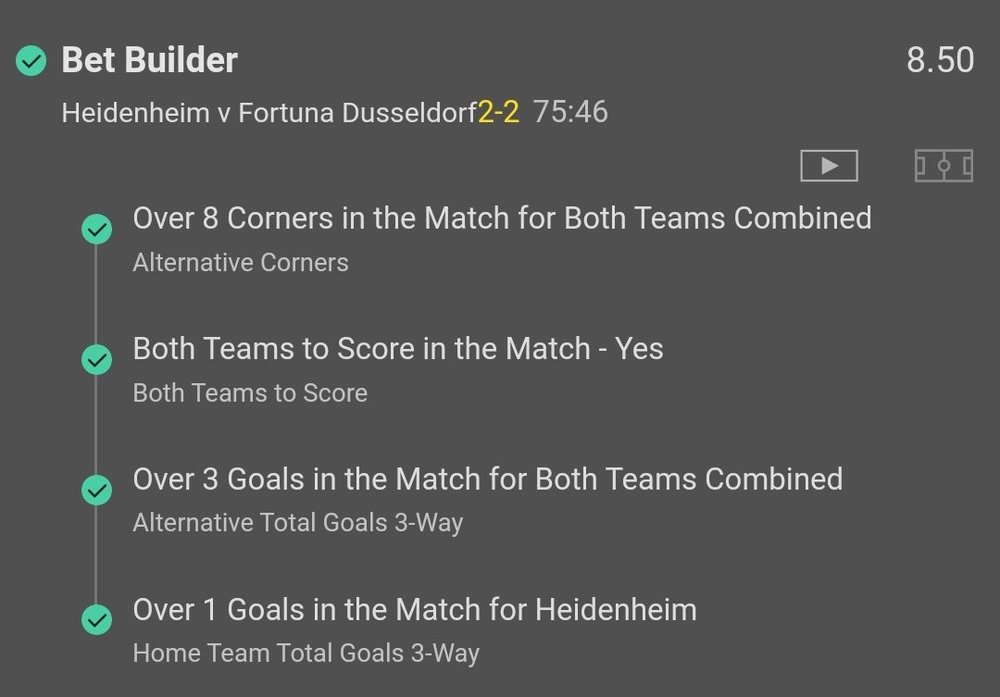1000x697 pixels.
Task: Click the tick for Over 3 Goals
Action: click(x=97, y=490)
